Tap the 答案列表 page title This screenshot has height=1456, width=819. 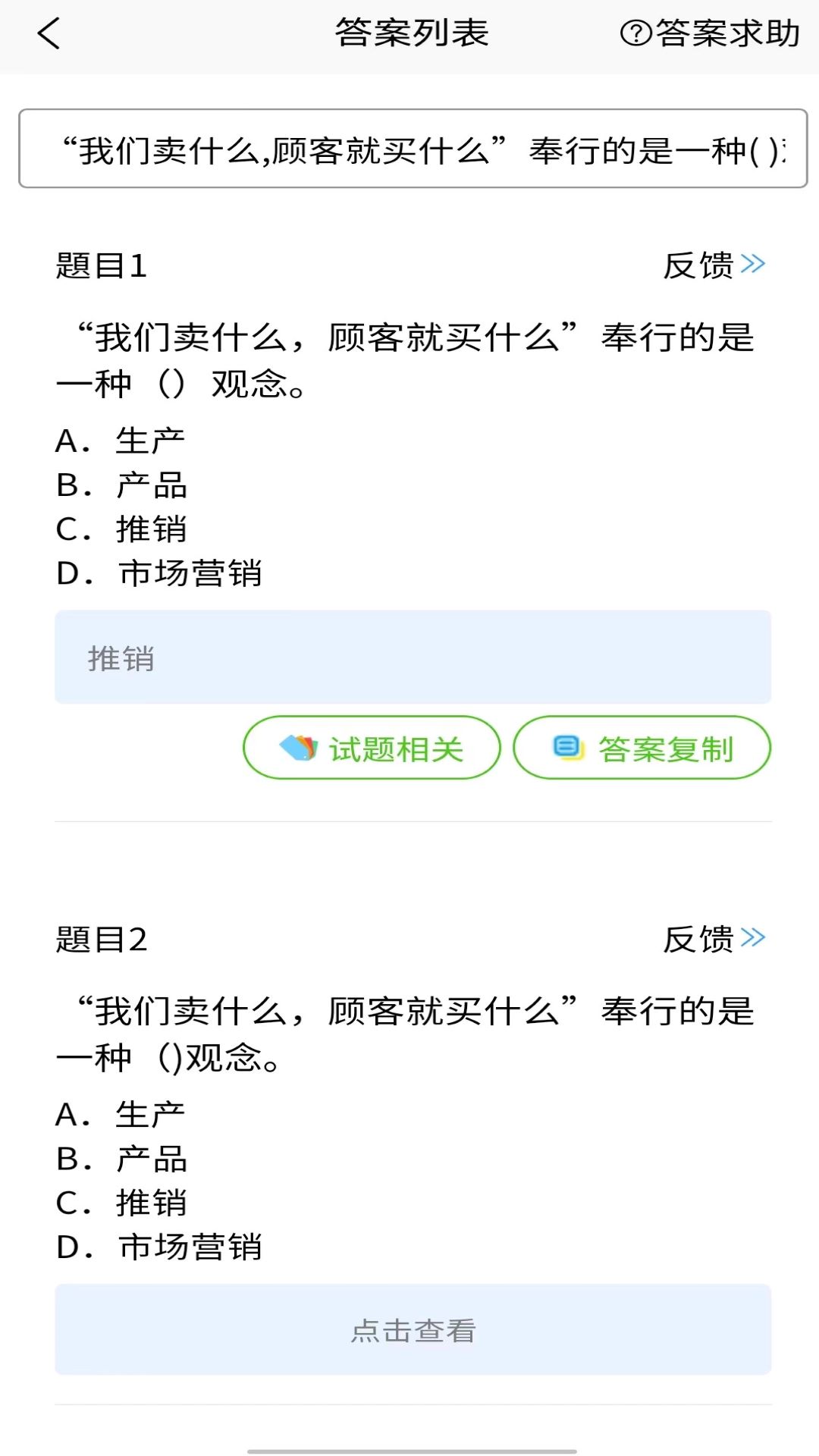click(412, 33)
